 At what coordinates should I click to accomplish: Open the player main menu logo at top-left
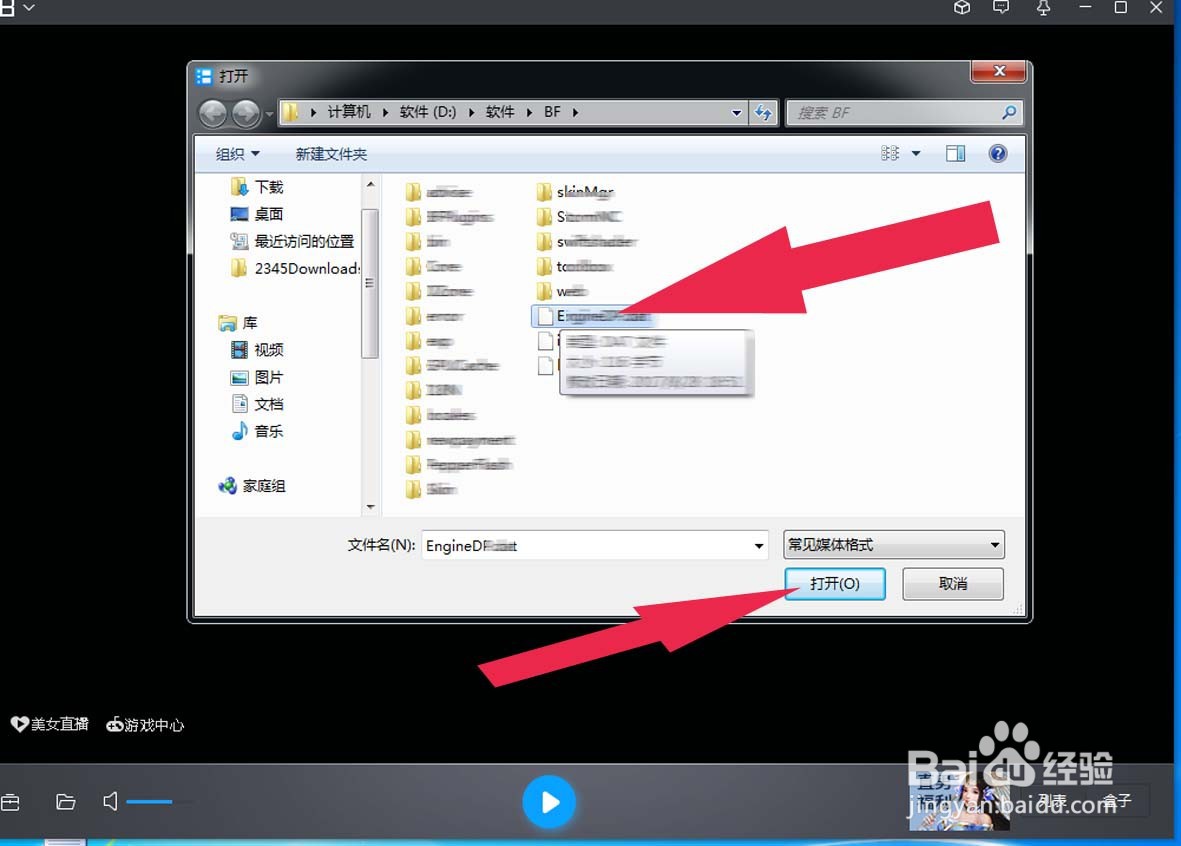(7, 8)
